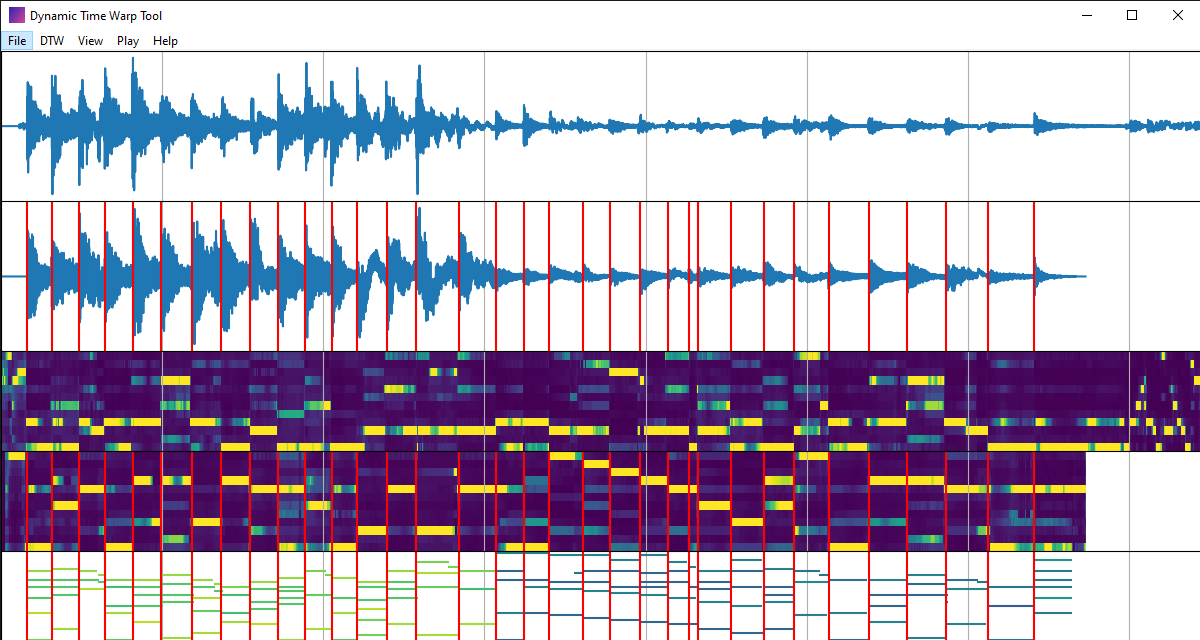The height and width of the screenshot is (640, 1200).
Task: Open the View menu
Action: point(90,40)
